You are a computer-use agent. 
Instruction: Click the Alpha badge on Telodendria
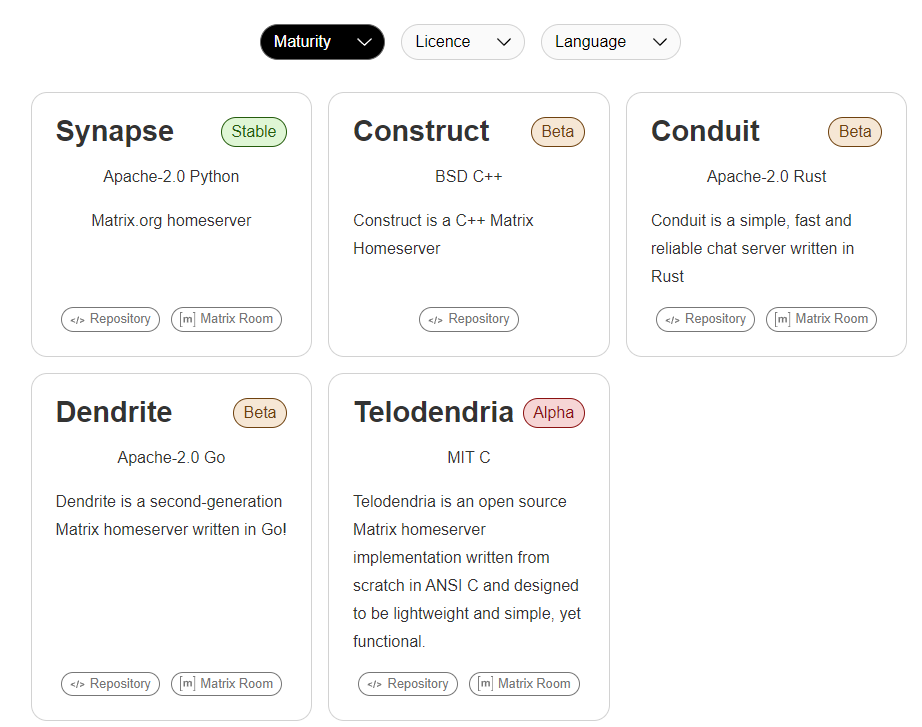point(554,413)
